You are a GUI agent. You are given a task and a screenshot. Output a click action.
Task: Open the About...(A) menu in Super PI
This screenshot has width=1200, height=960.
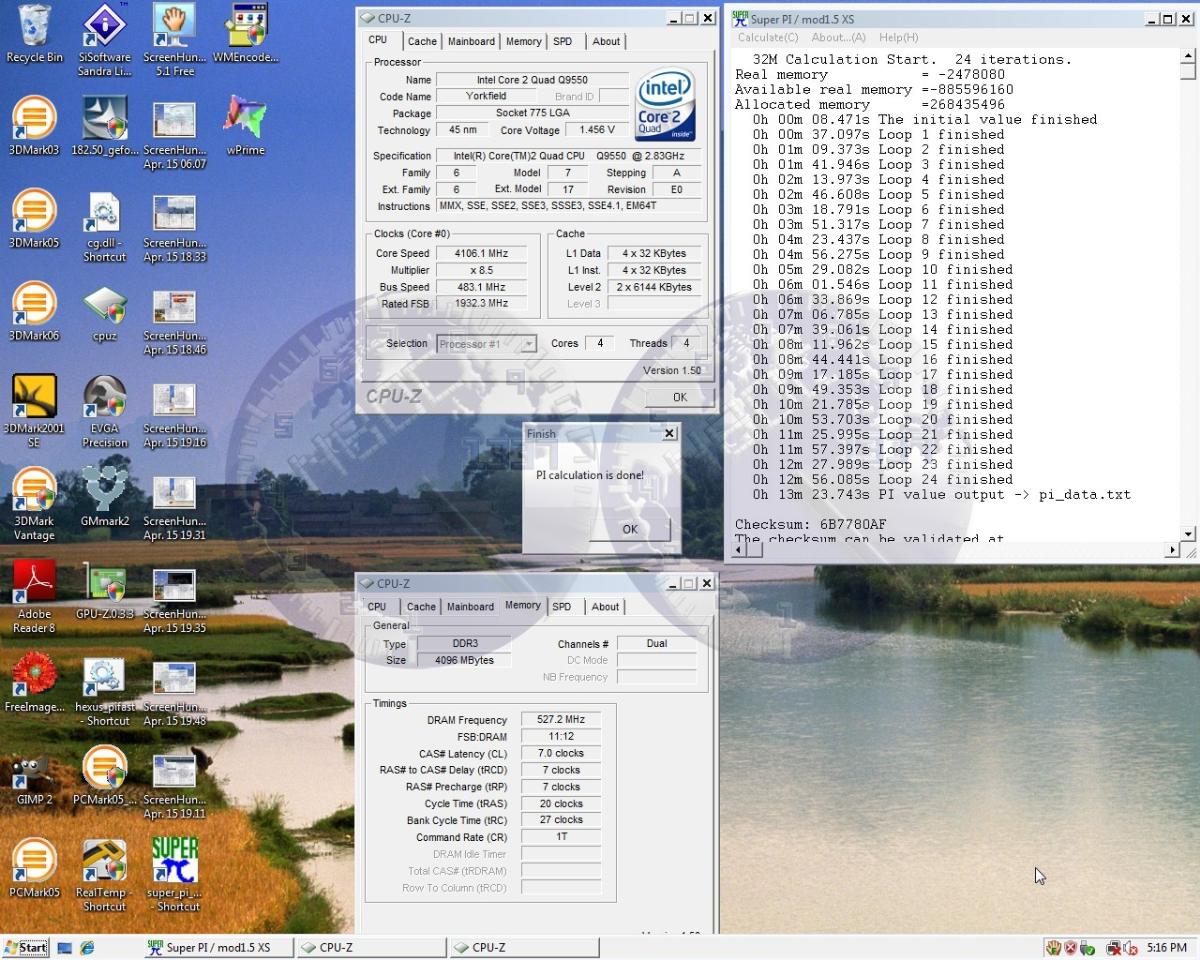tap(838, 37)
